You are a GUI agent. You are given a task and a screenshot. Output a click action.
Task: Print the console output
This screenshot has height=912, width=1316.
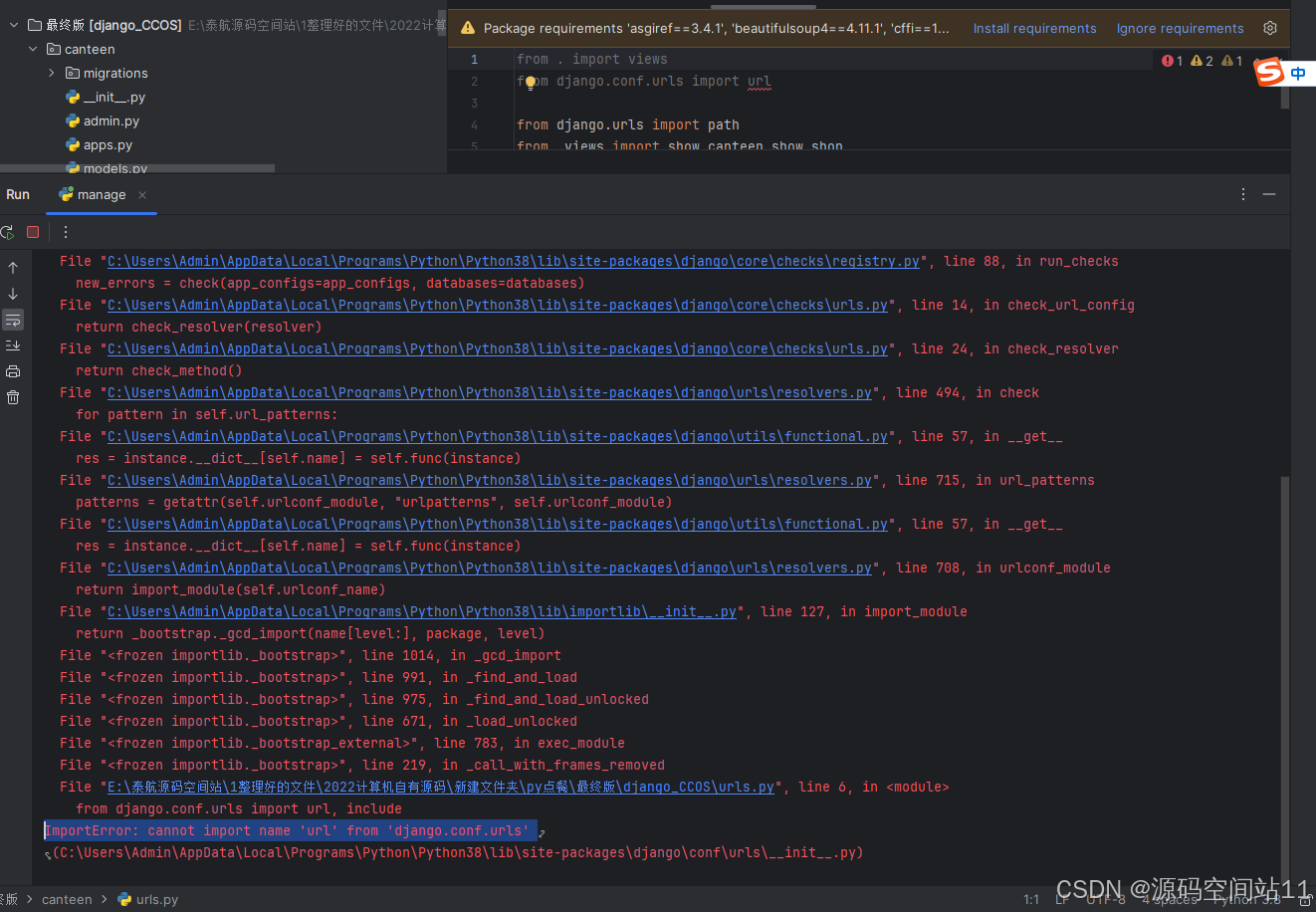tap(12, 370)
